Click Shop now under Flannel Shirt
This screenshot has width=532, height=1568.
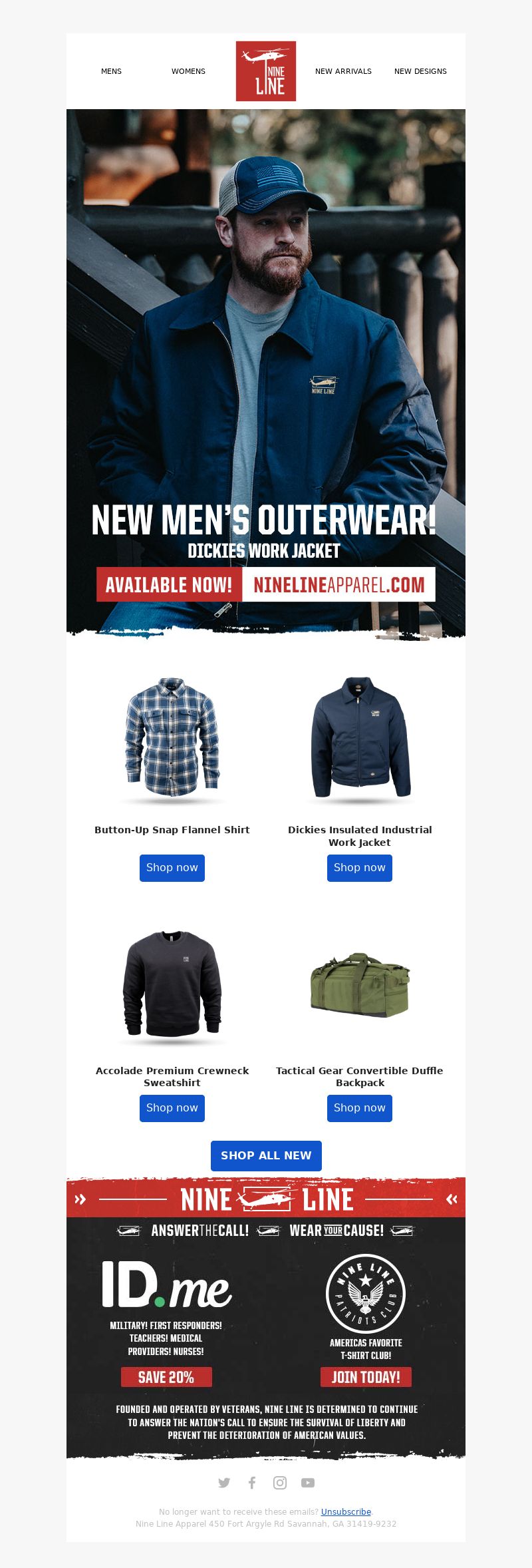point(172,868)
